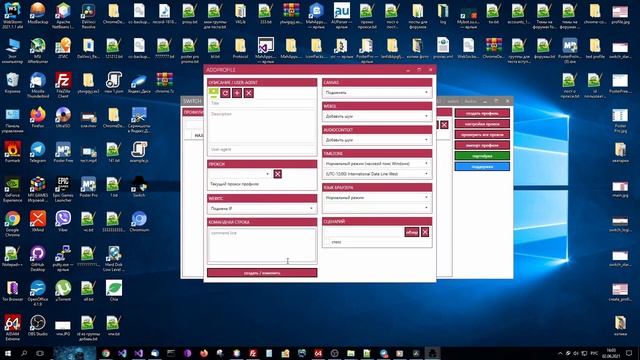Open the MSI Afterburner desktop icon
Screen dimensions: 640x360
pyautogui.click(x=38, y=50)
